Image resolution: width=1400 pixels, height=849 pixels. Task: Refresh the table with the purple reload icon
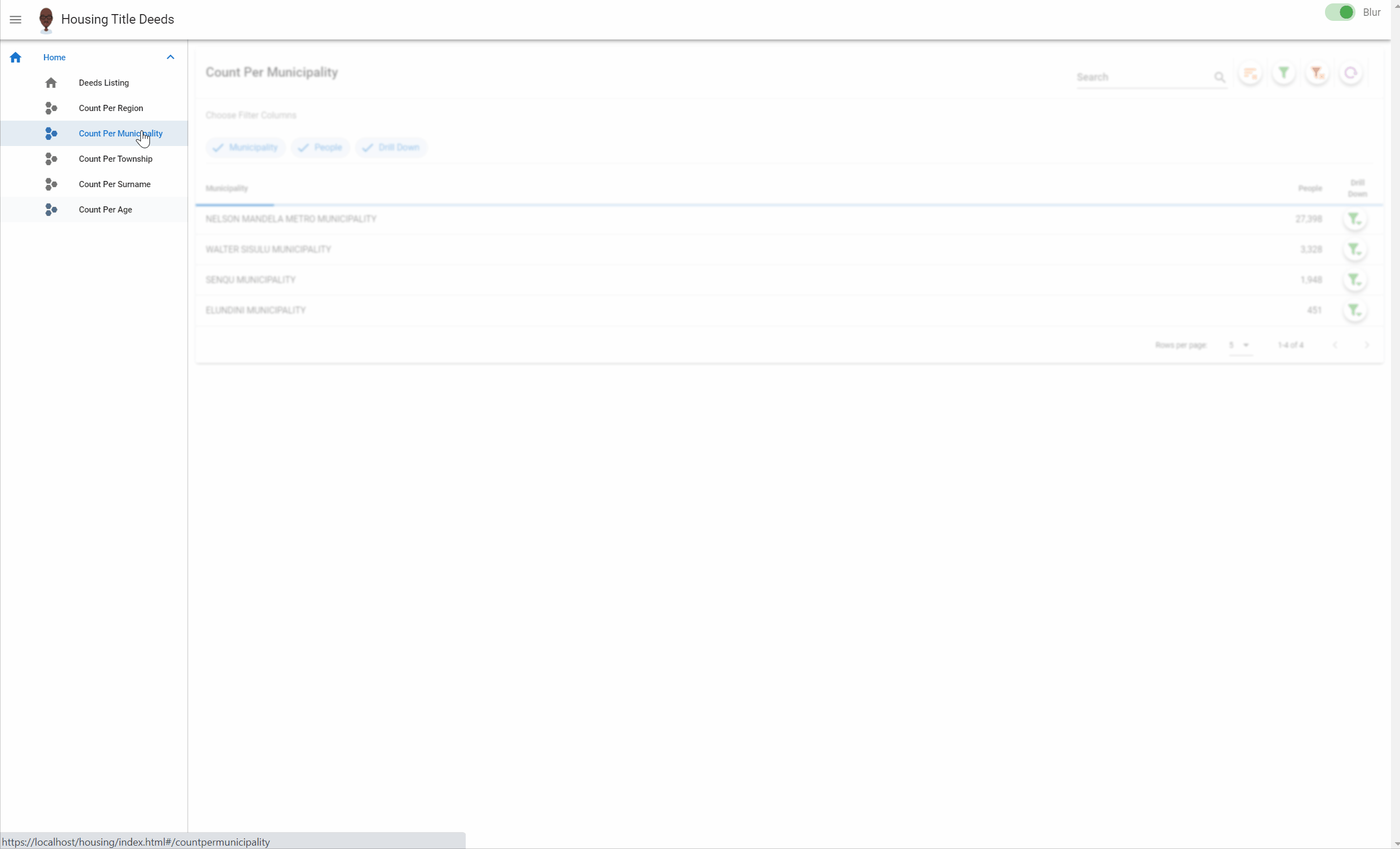tap(1351, 74)
